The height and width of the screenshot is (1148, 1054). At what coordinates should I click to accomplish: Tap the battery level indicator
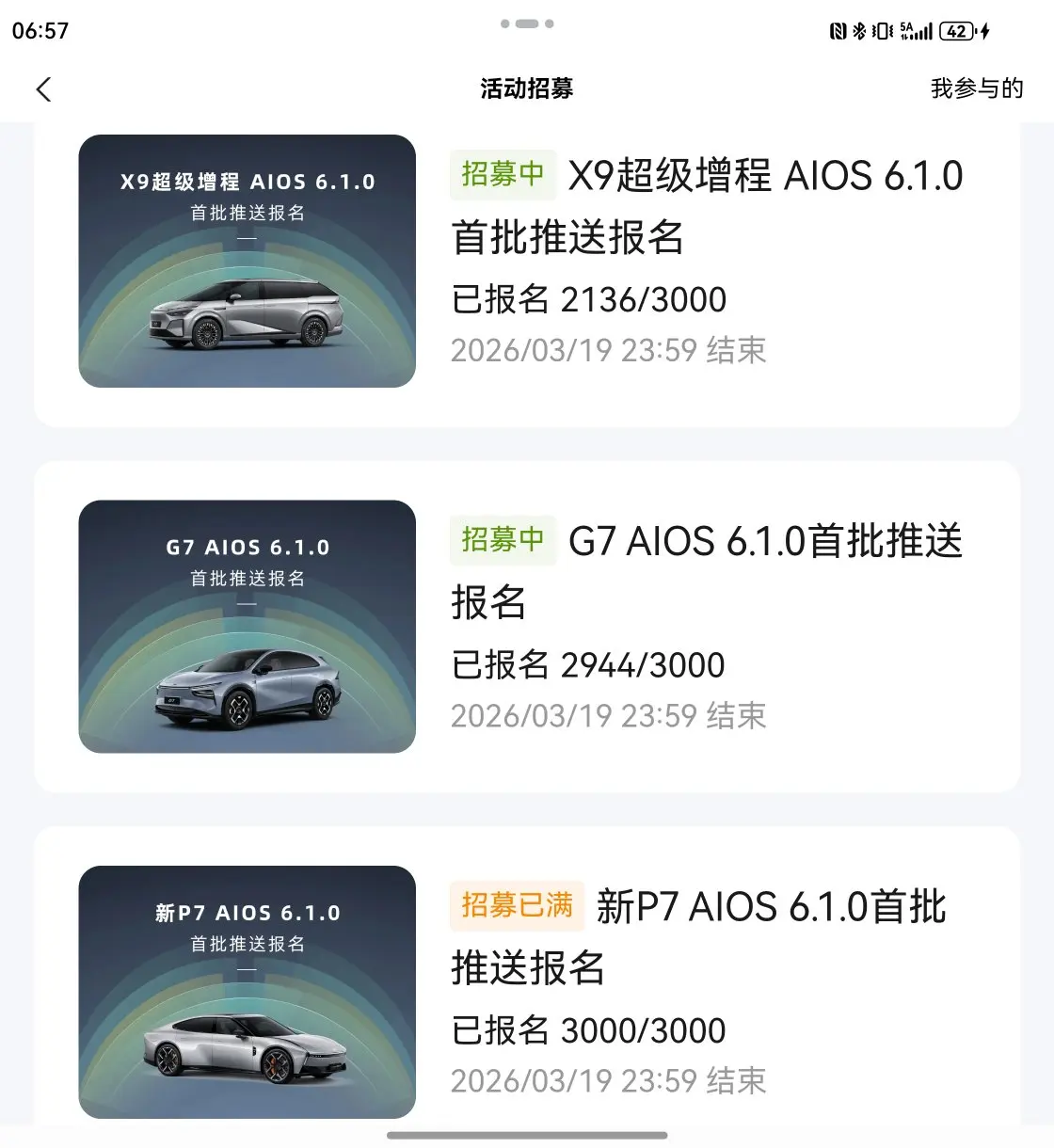coord(958,31)
